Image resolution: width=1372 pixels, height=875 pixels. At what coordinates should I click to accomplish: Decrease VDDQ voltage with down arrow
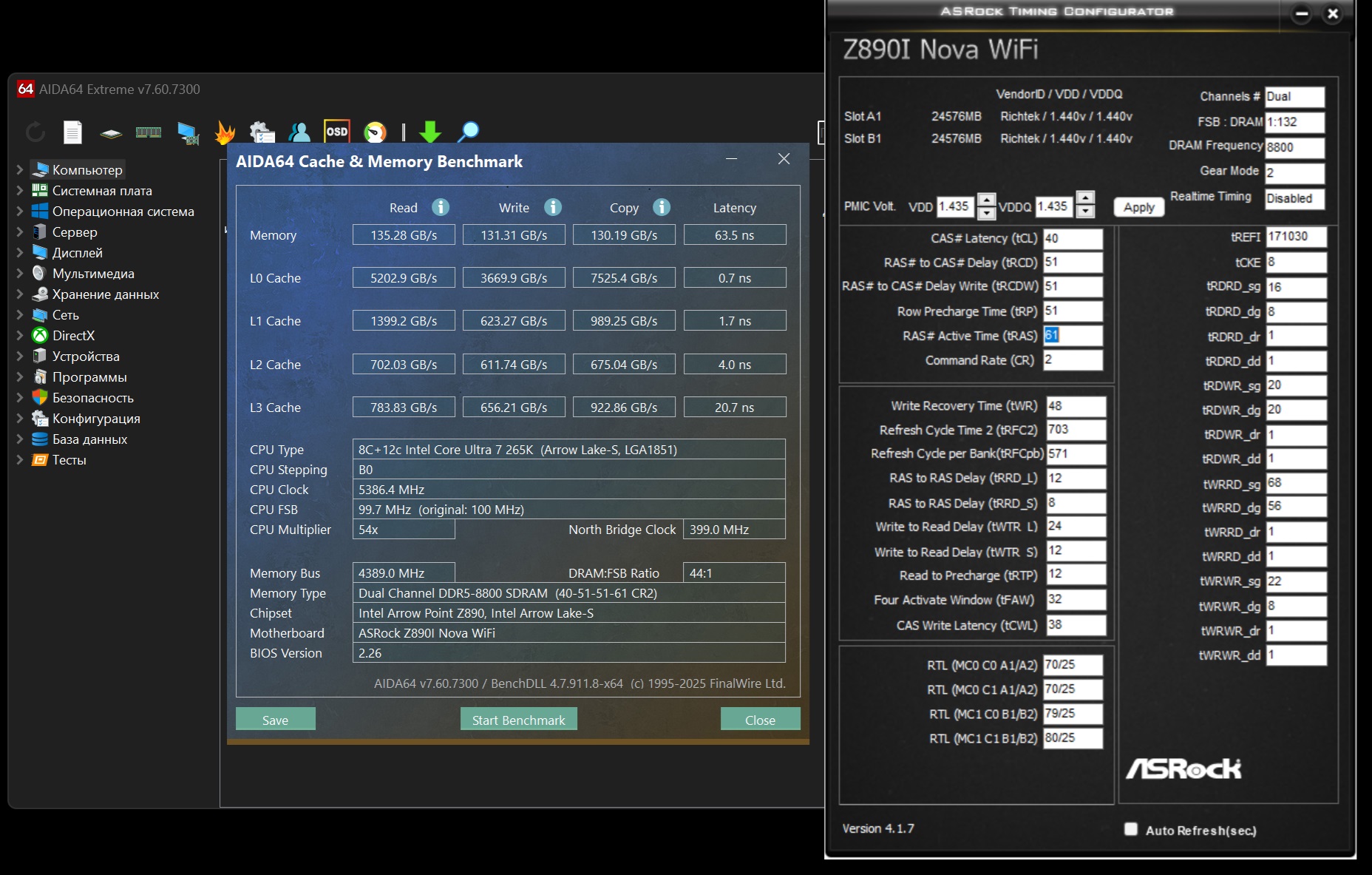point(1085,212)
